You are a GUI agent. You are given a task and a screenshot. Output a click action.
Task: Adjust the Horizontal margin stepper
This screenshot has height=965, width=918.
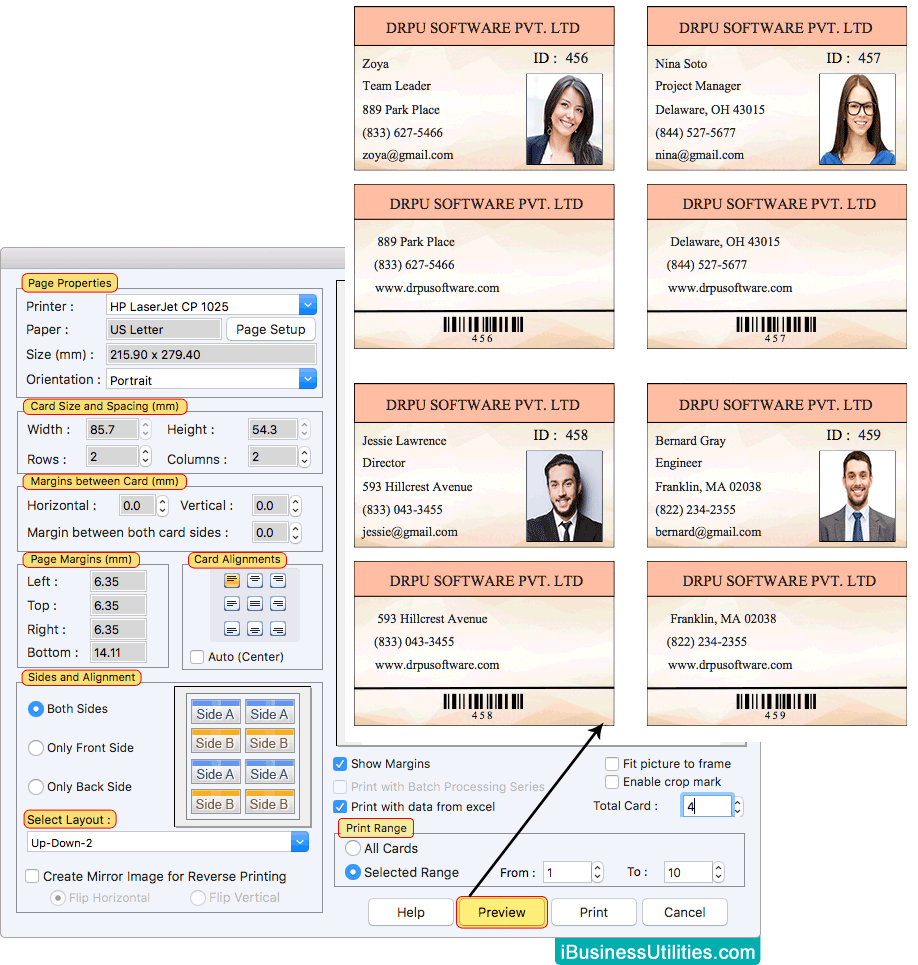click(x=162, y=505)
